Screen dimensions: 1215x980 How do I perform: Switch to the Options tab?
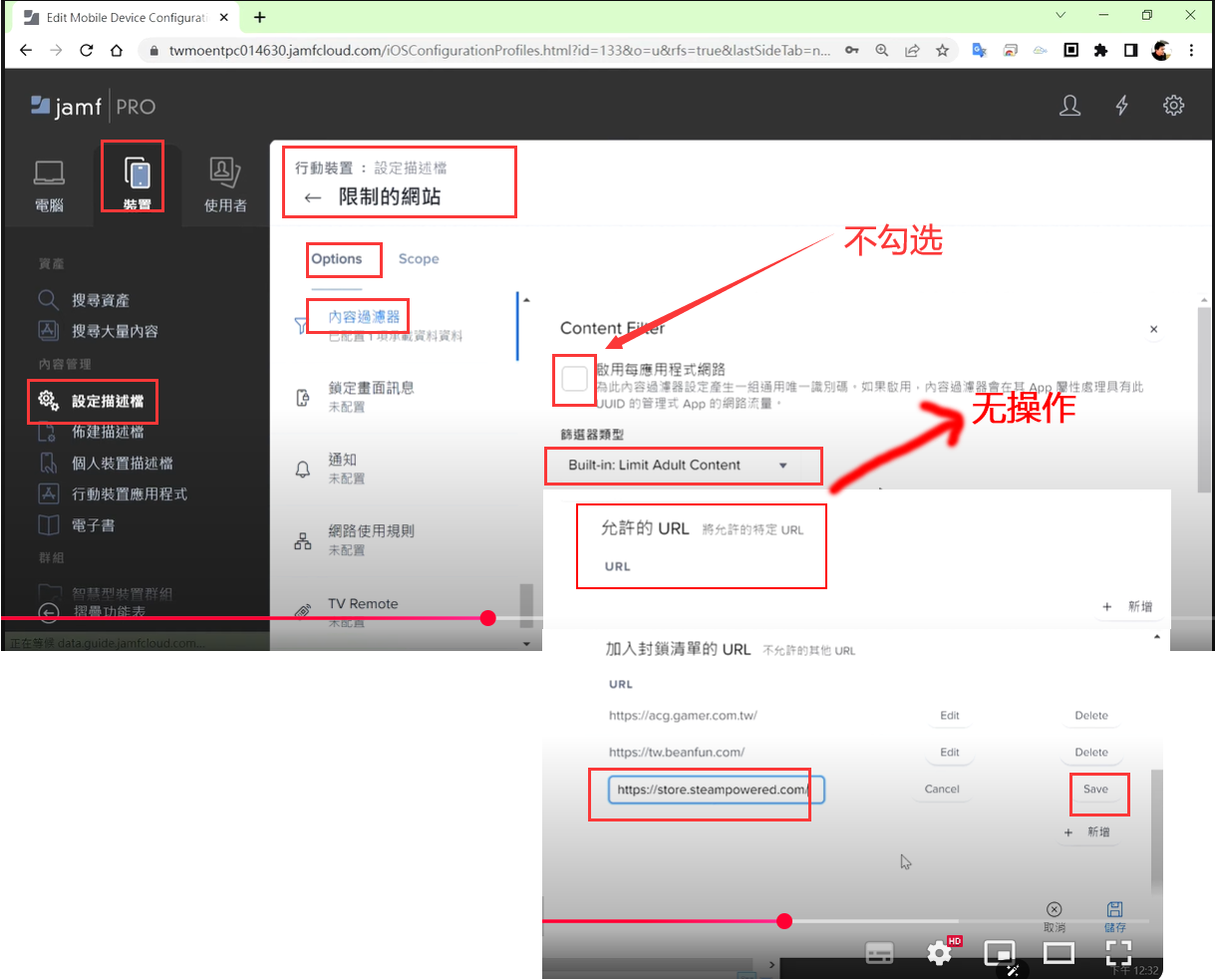coord(337,259)
